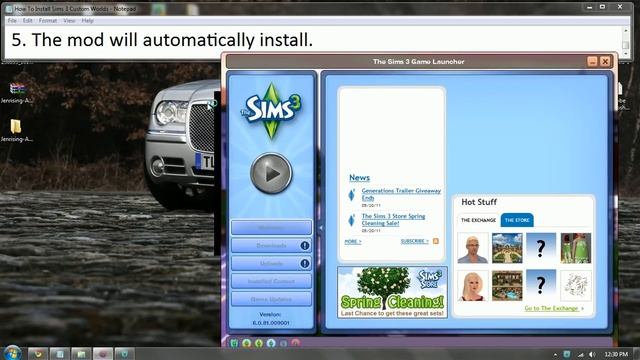Image resolution: width=640 pixels, height=360 pixels.
Task: Open the top-row mansion lot thumbnail
Action: pyautogui.click(x=507, y=248)
